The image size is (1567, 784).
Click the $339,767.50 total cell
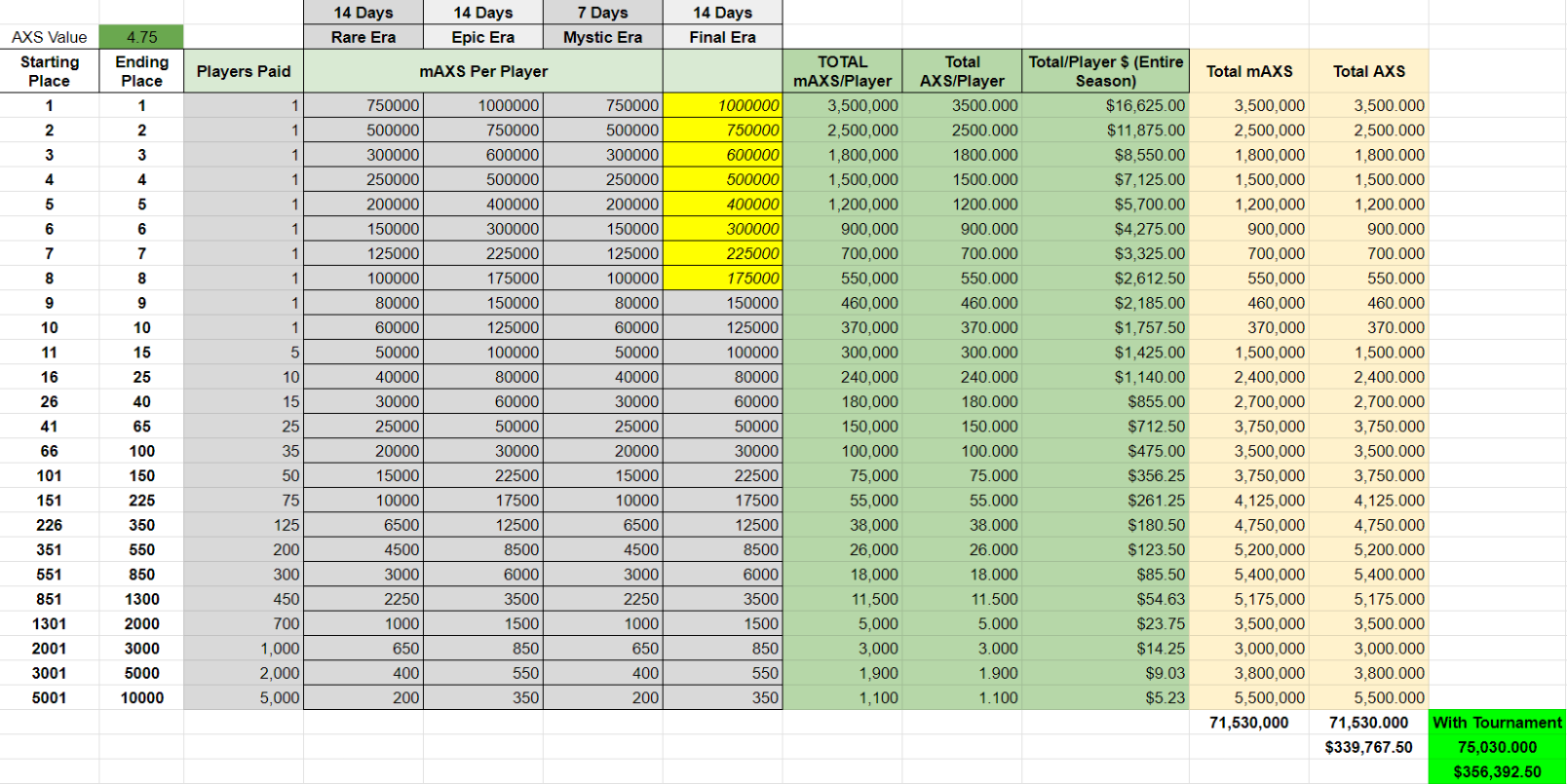point(1369,747)
